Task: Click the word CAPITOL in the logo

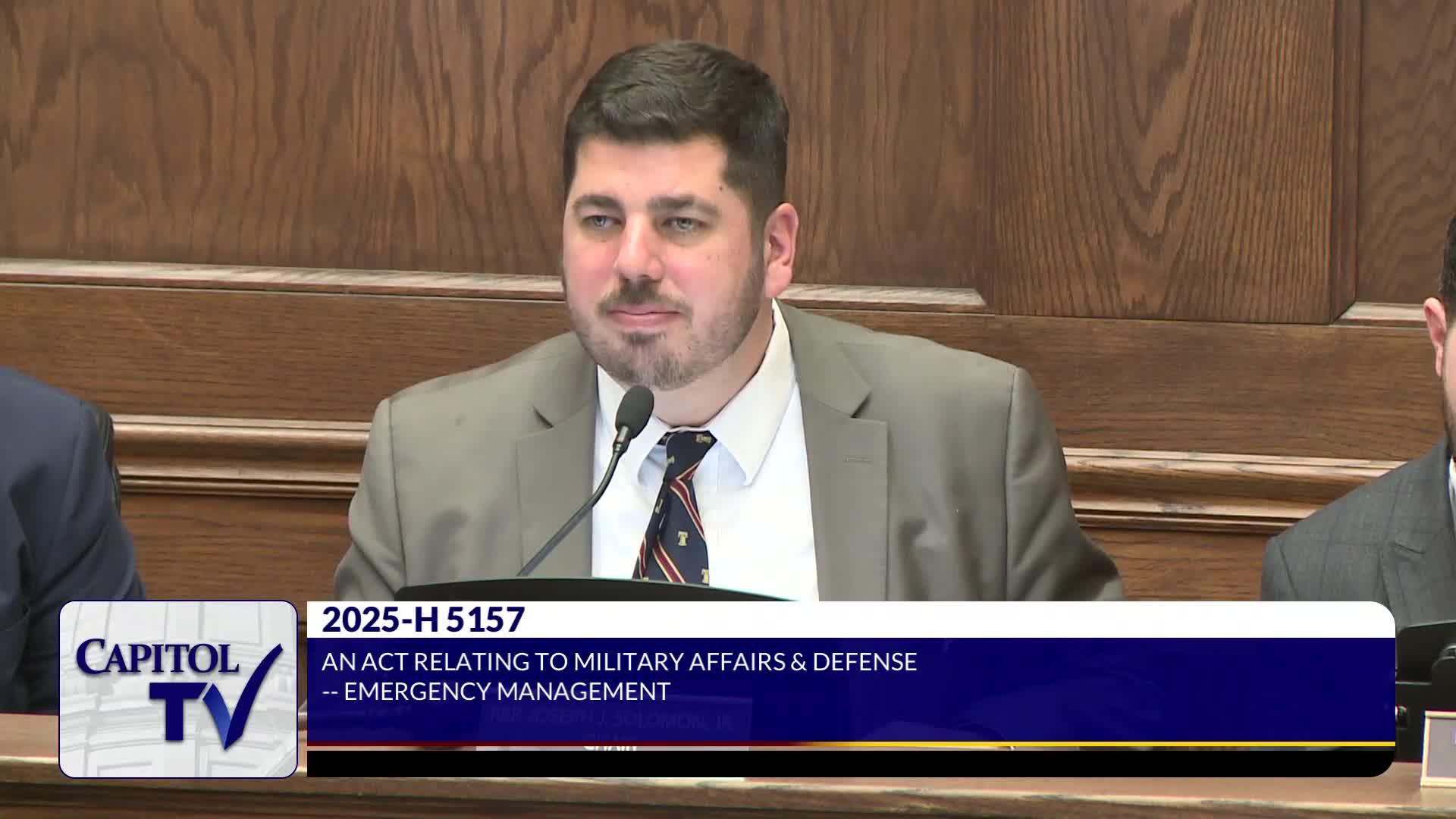Action: pyautogui.click(x=157, y=657)
